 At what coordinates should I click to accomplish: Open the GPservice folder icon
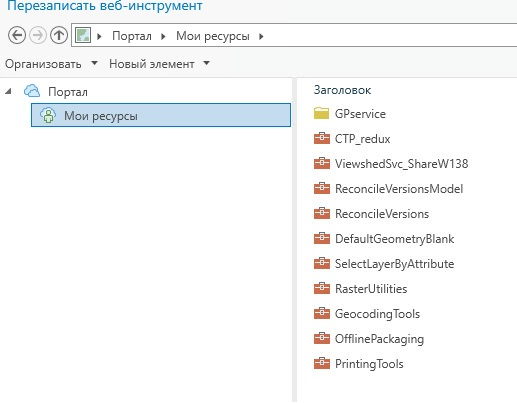322,113
